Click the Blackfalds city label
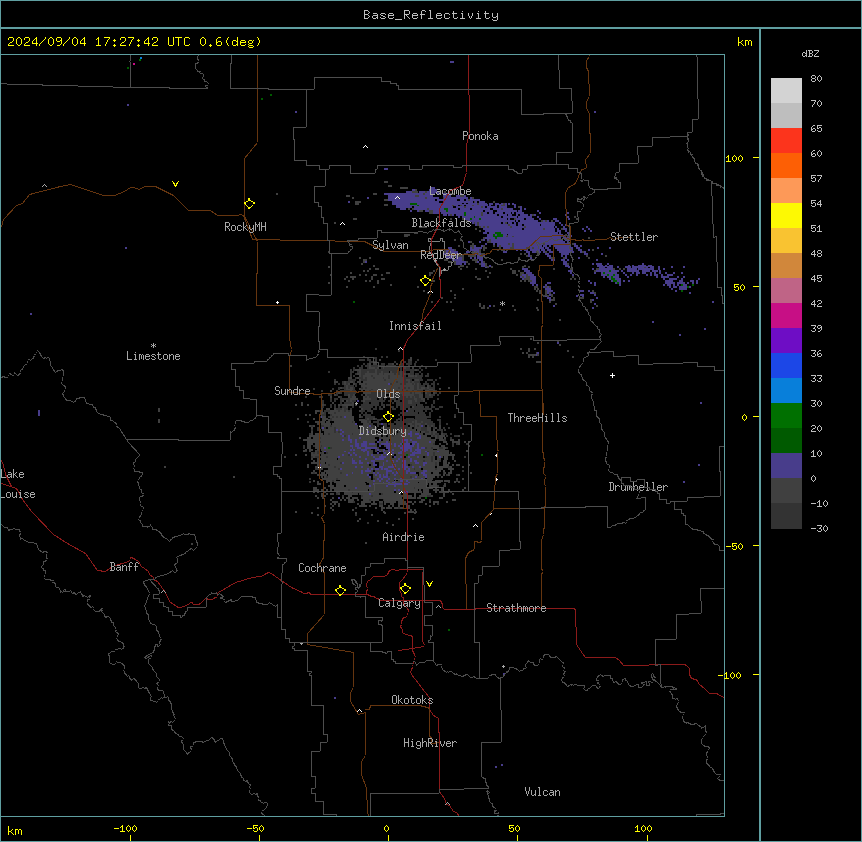 point(441,223)
